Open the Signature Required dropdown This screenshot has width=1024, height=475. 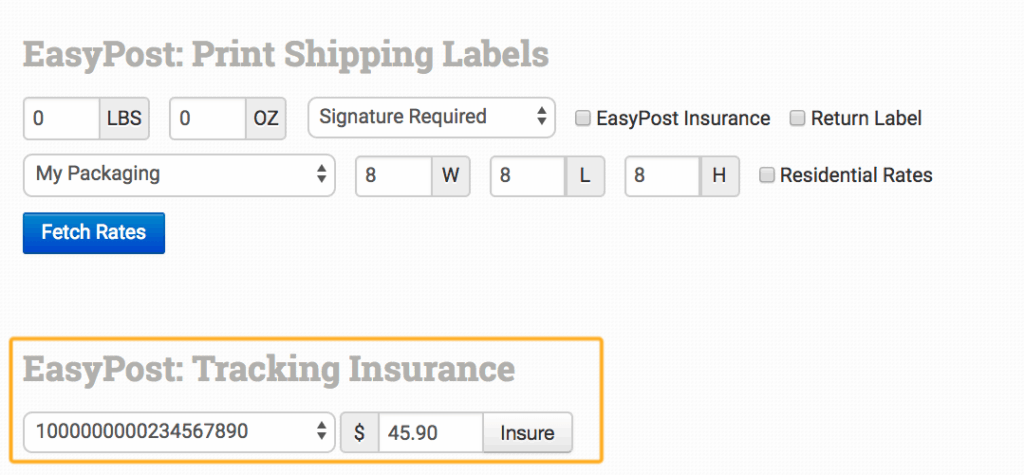tap(431, 117)
